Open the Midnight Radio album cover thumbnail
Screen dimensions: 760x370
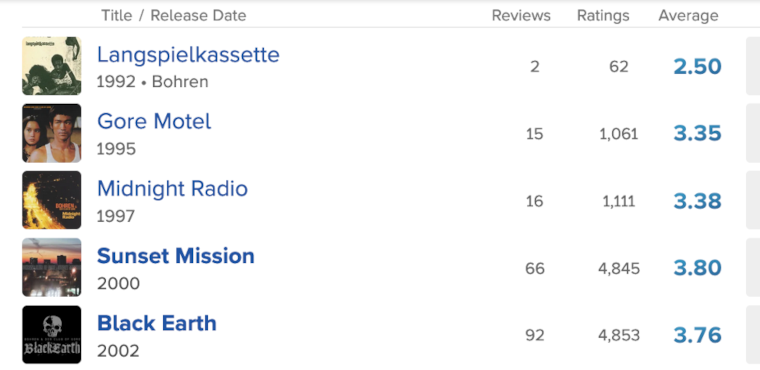(51, 200)
